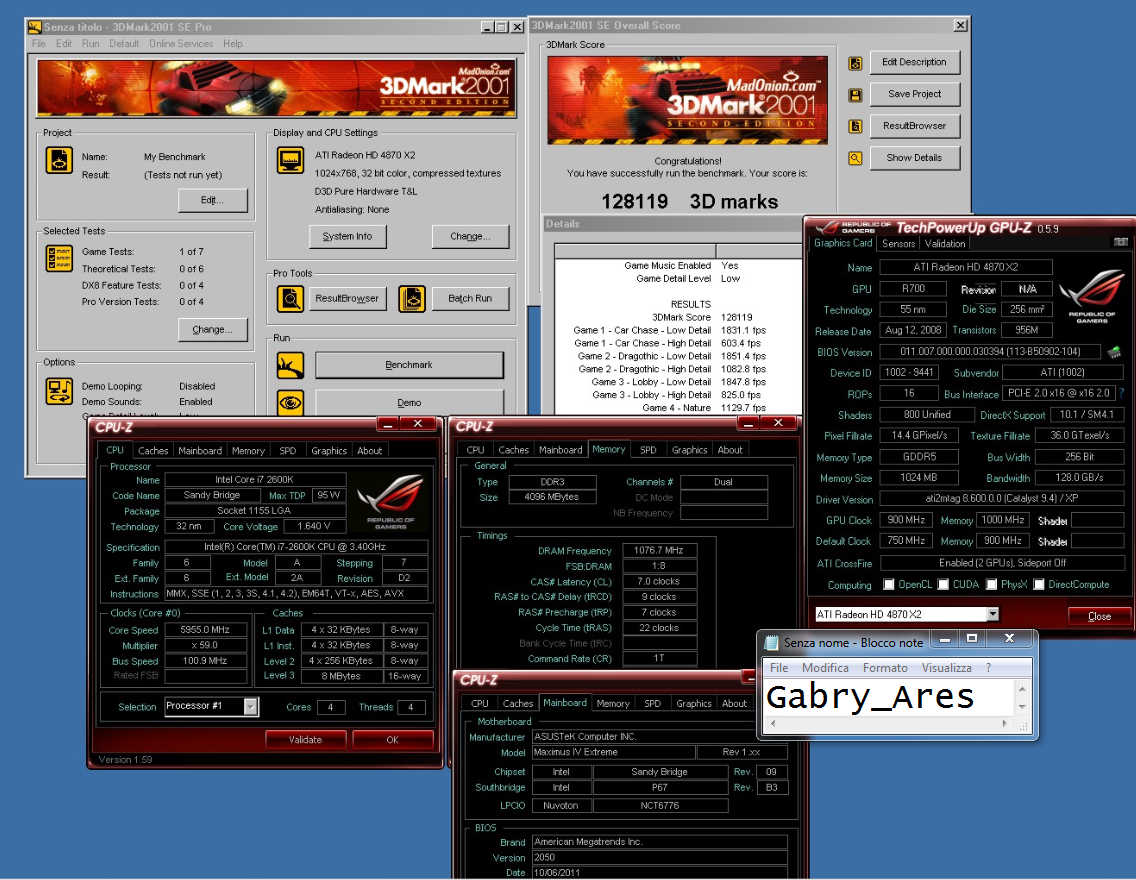The width and height of the screenshot is (1136, 880).
Task: Click the GPU-Z BIOS save chip icon
Action: 1114,352
